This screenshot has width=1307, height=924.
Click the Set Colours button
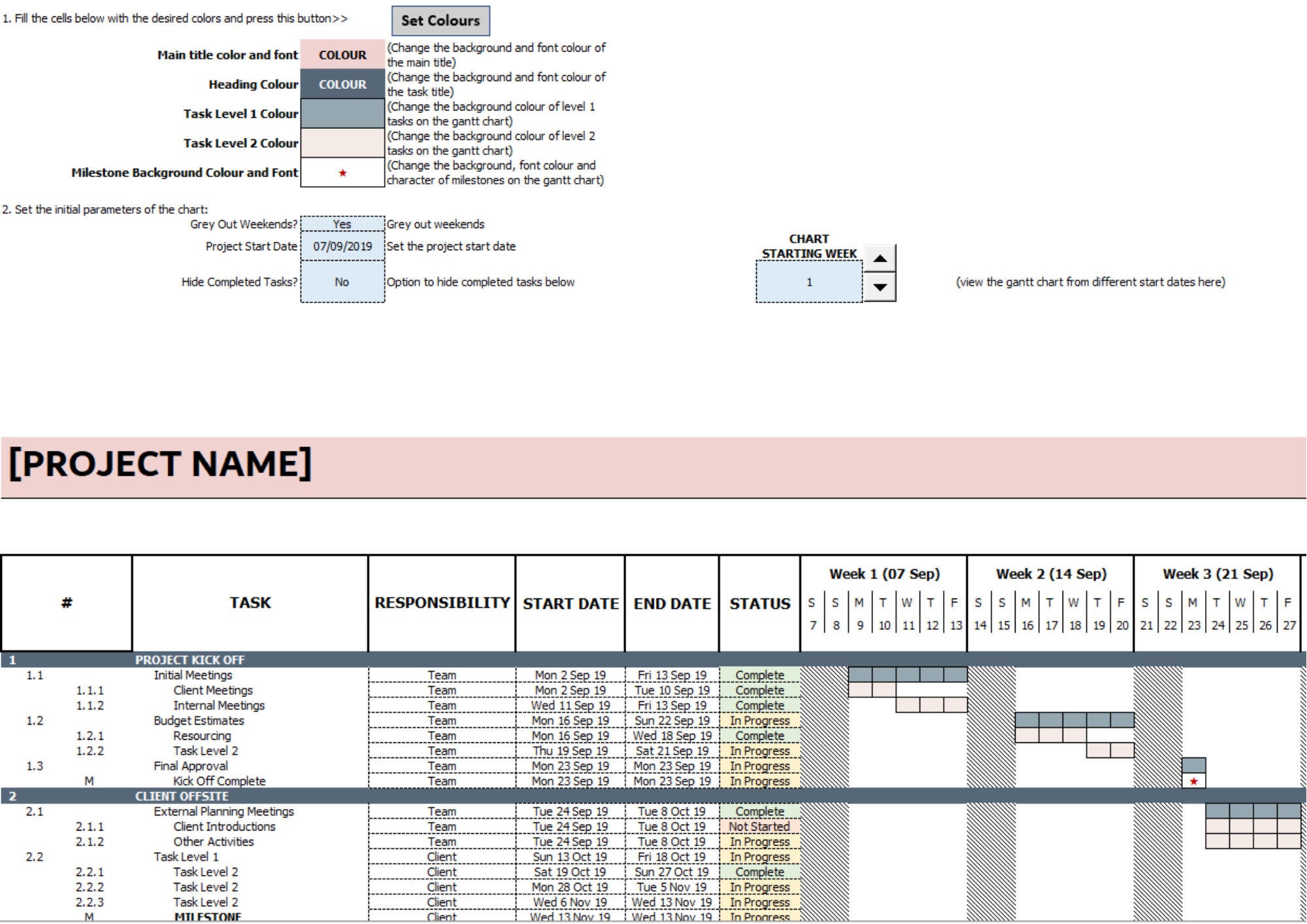(x=441, y=20)
